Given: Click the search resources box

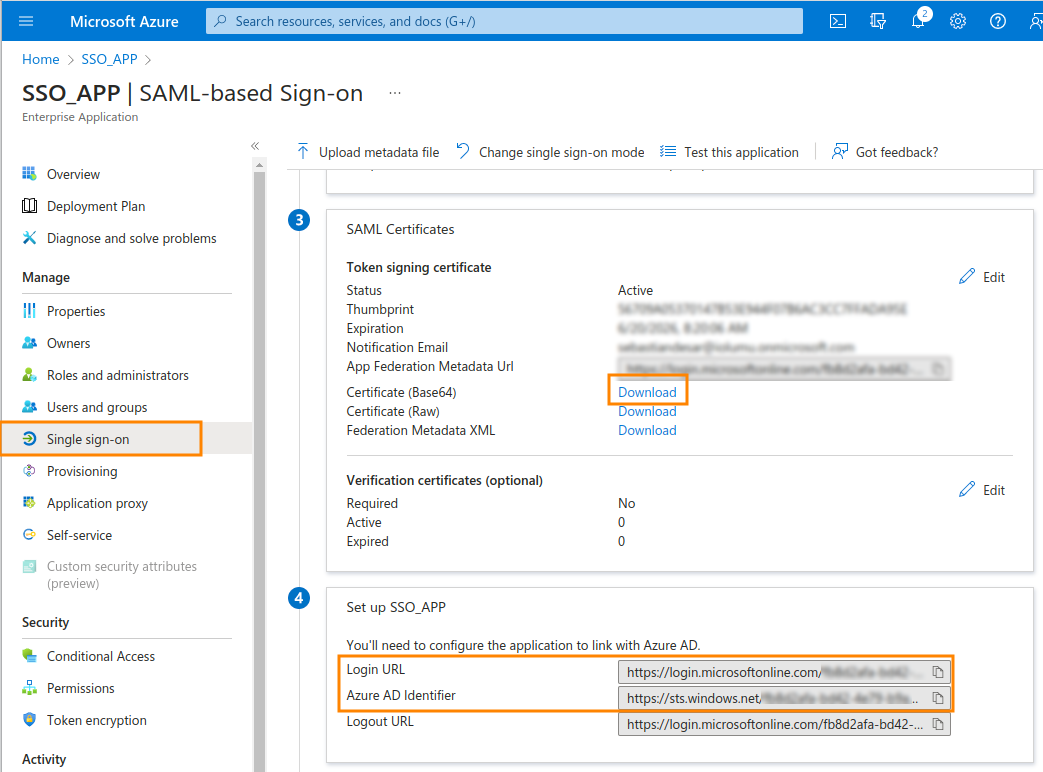Looking at the screenshot, I should 504,21.
